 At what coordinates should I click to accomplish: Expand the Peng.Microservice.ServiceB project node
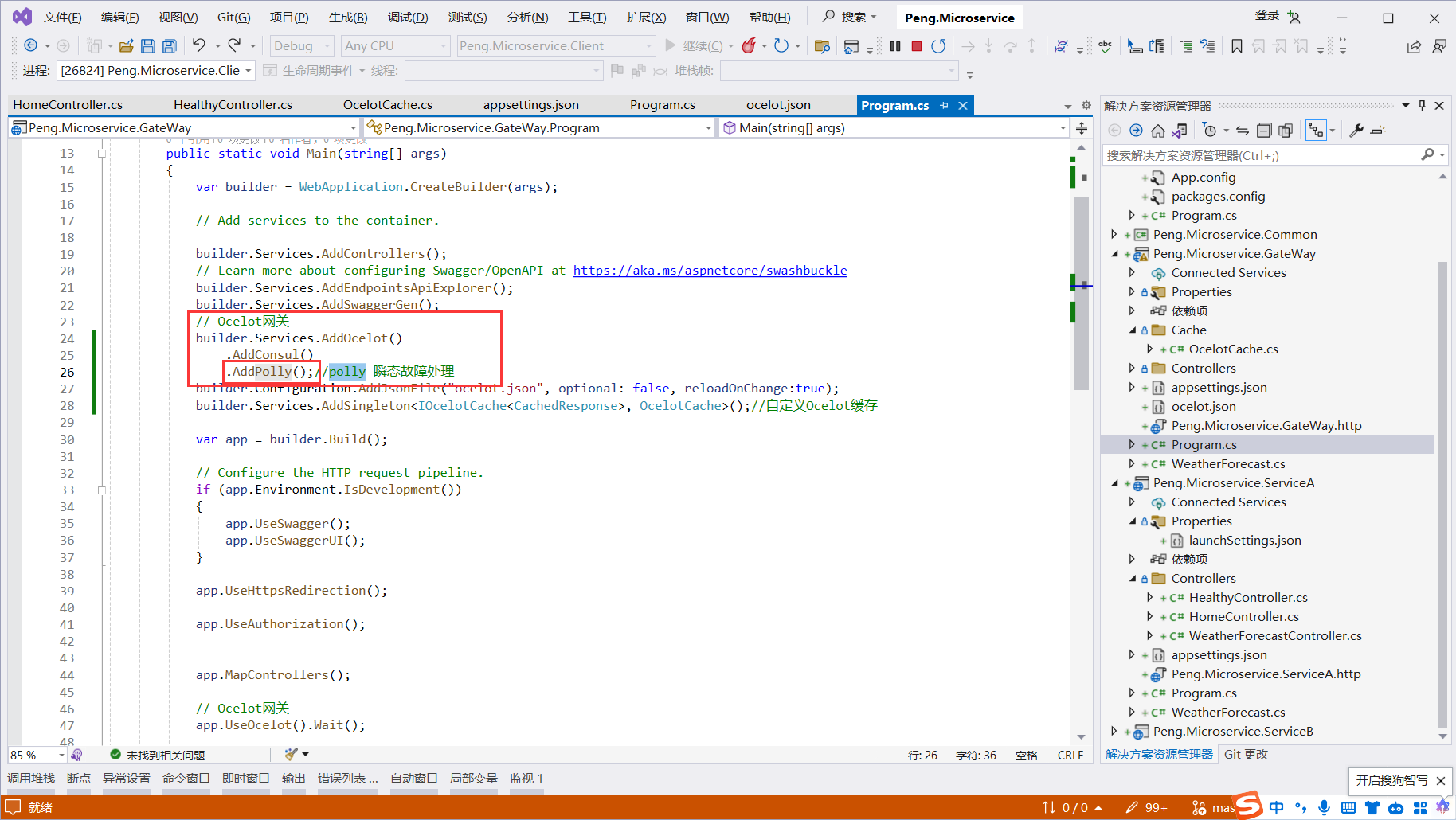pyautogui.click(x=1115, y=732)
